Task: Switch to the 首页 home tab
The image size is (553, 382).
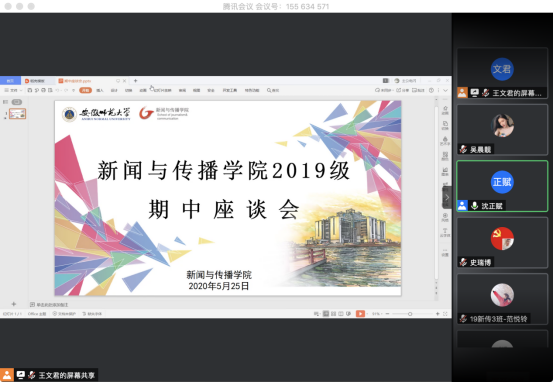Action: click(x=10, y=81)
